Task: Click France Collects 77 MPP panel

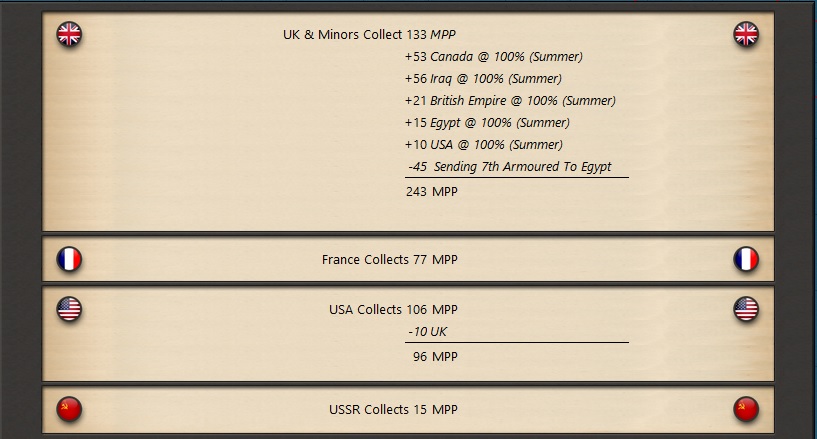Action: click(x=408, y=259)
